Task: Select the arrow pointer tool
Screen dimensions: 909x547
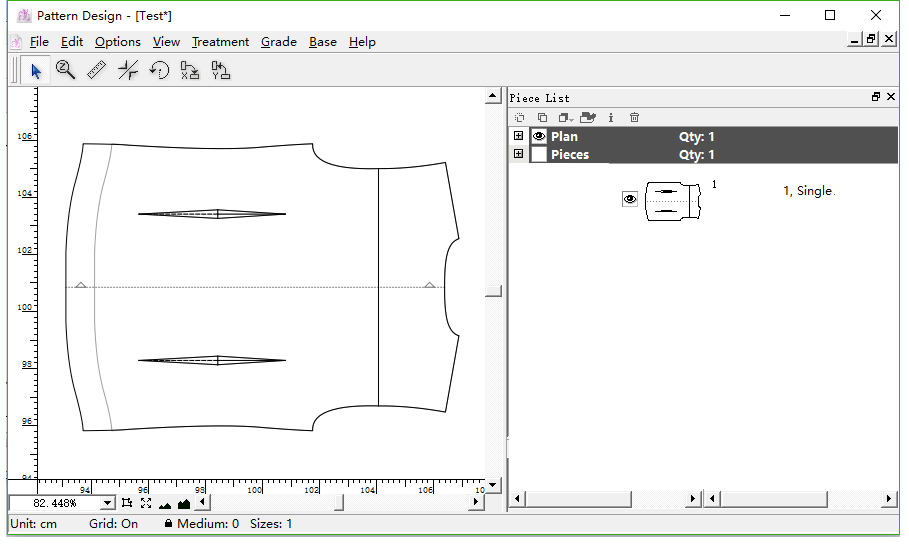Action: [36, 71]
